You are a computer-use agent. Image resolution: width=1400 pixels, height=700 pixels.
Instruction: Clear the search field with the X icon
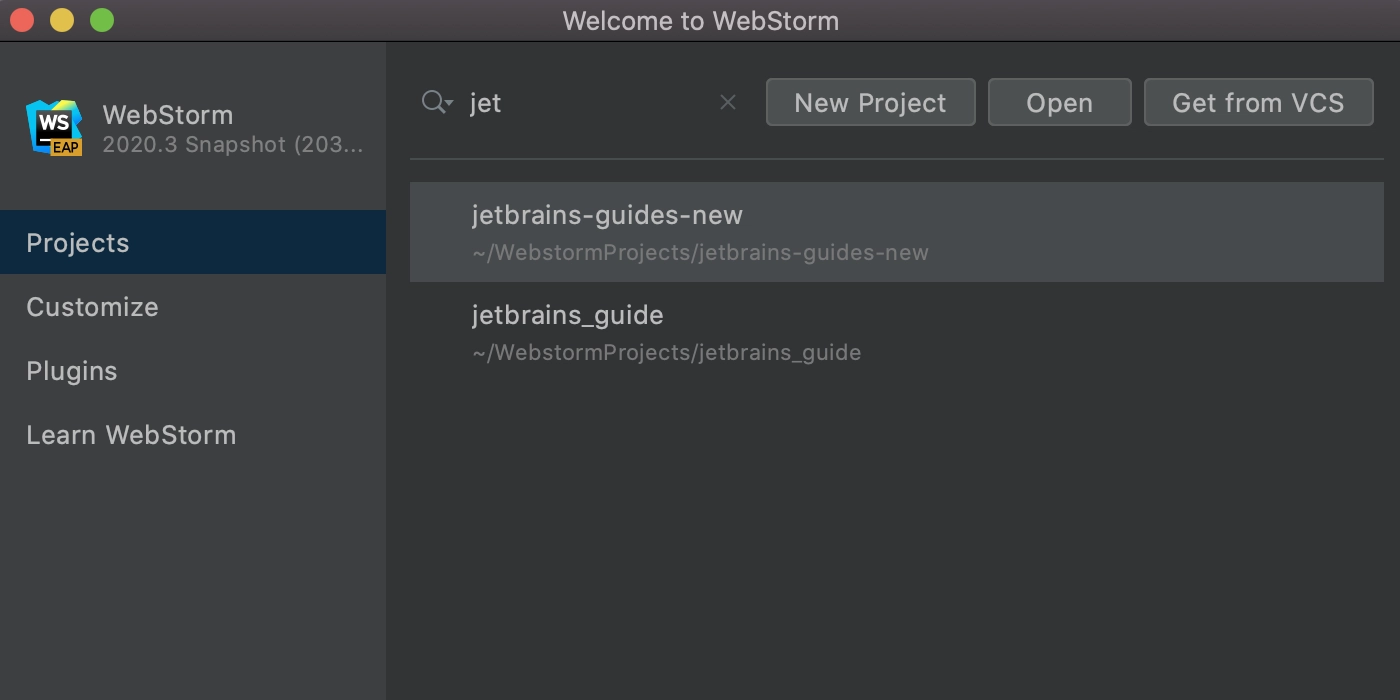[728, 102]
